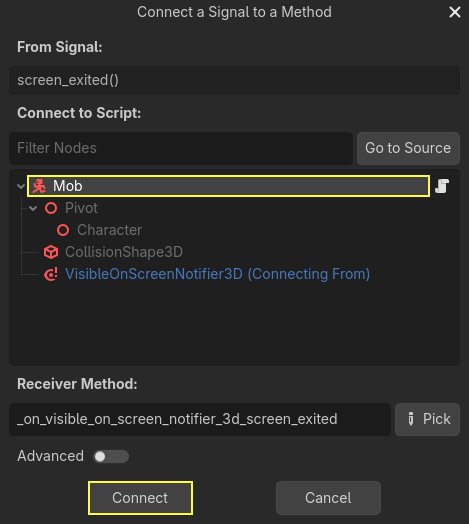
Task: Click the Character node circle icon
Action: point(63,230)
